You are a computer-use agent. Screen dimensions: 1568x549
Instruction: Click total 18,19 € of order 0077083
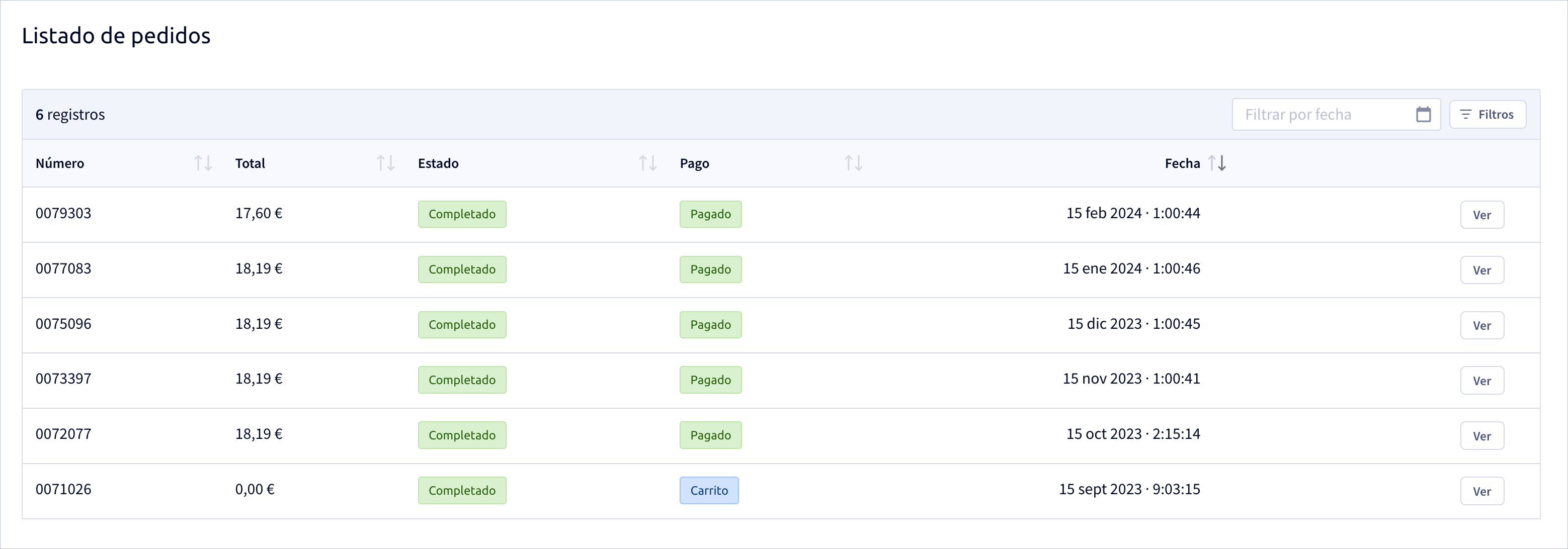[x=259, y=268]
